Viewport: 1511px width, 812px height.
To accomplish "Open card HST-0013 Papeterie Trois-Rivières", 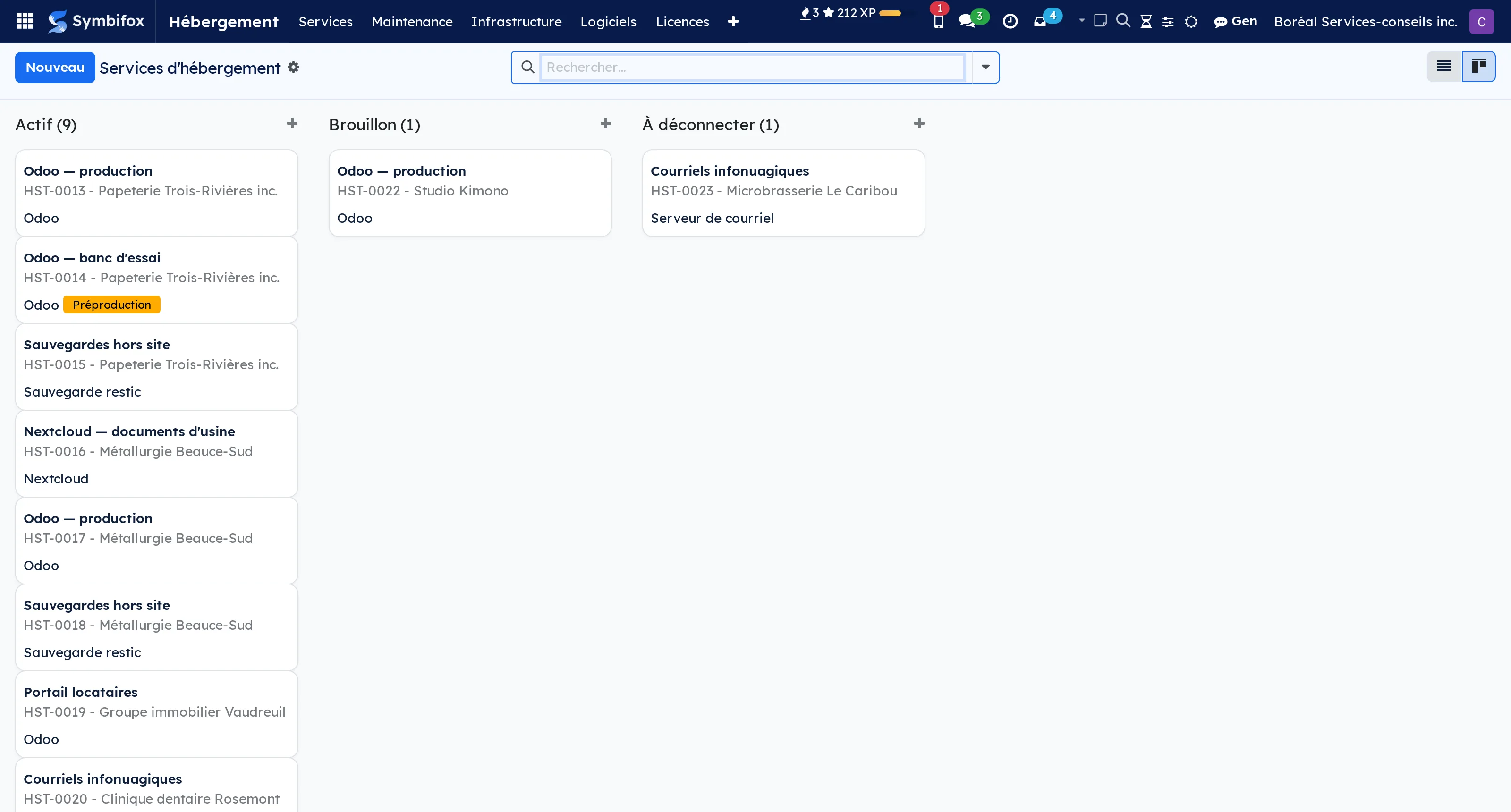I will coord(157,194).
